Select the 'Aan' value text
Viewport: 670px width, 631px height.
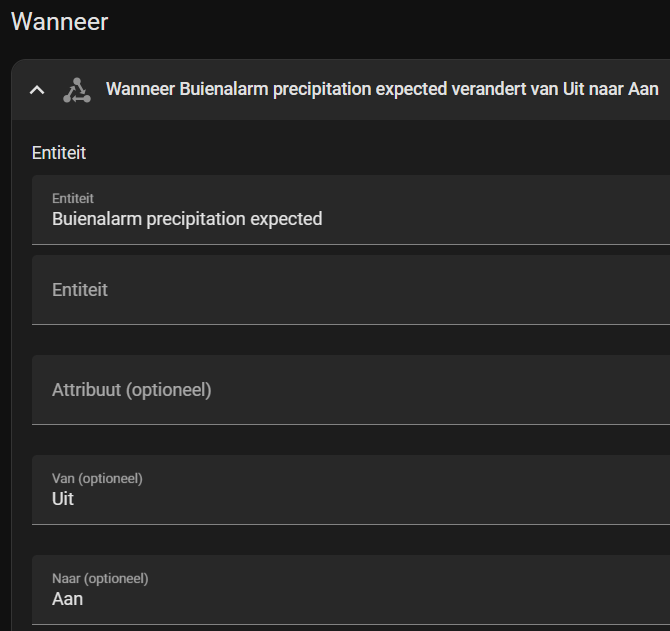pyautogui.click(x=68, y=599)
